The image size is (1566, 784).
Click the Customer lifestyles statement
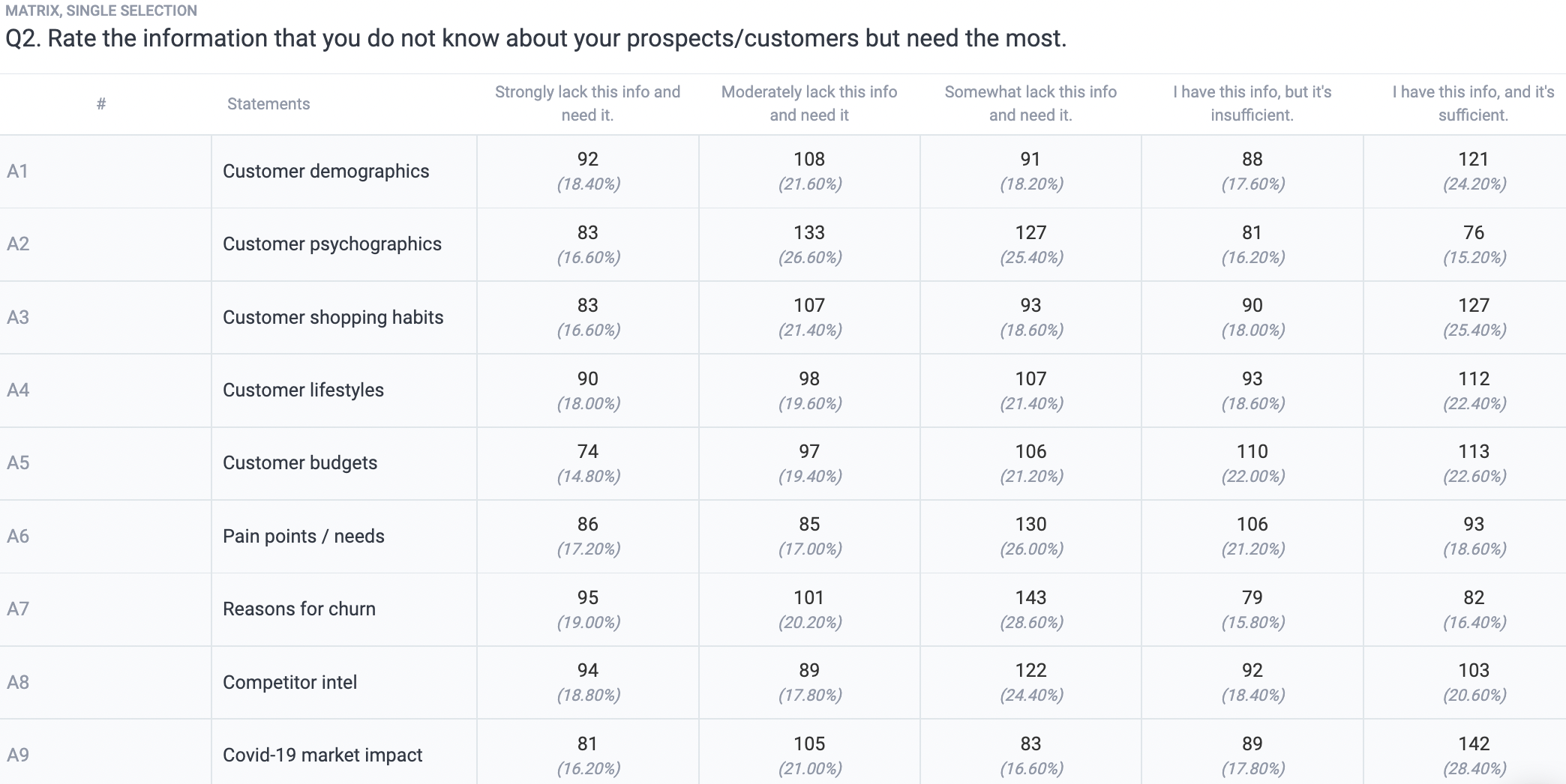tap(303, 390)
